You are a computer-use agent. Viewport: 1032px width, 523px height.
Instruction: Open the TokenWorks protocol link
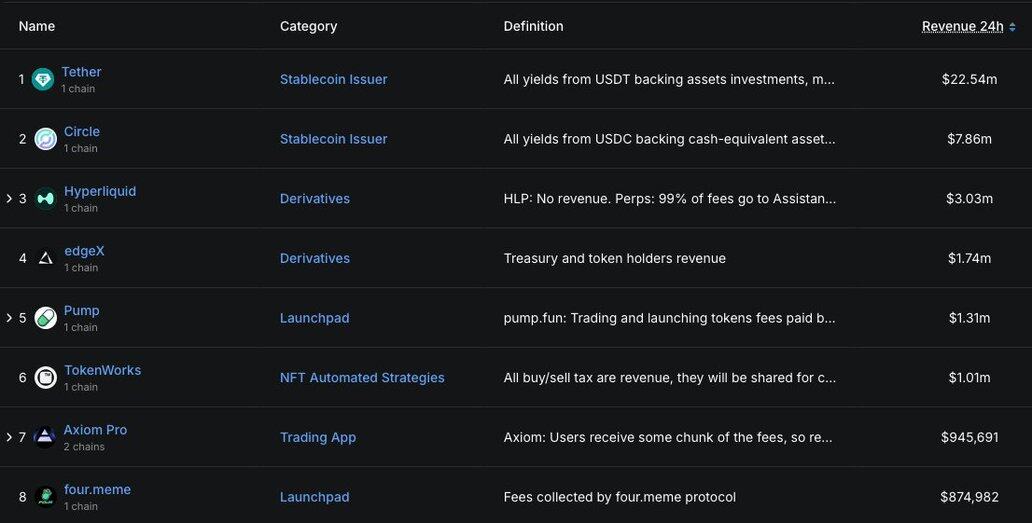coord(102,370)
